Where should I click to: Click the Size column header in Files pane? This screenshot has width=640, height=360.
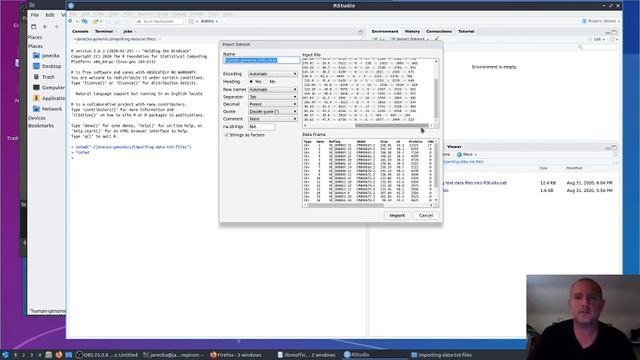pyautogui.click(x=543, y=168)
